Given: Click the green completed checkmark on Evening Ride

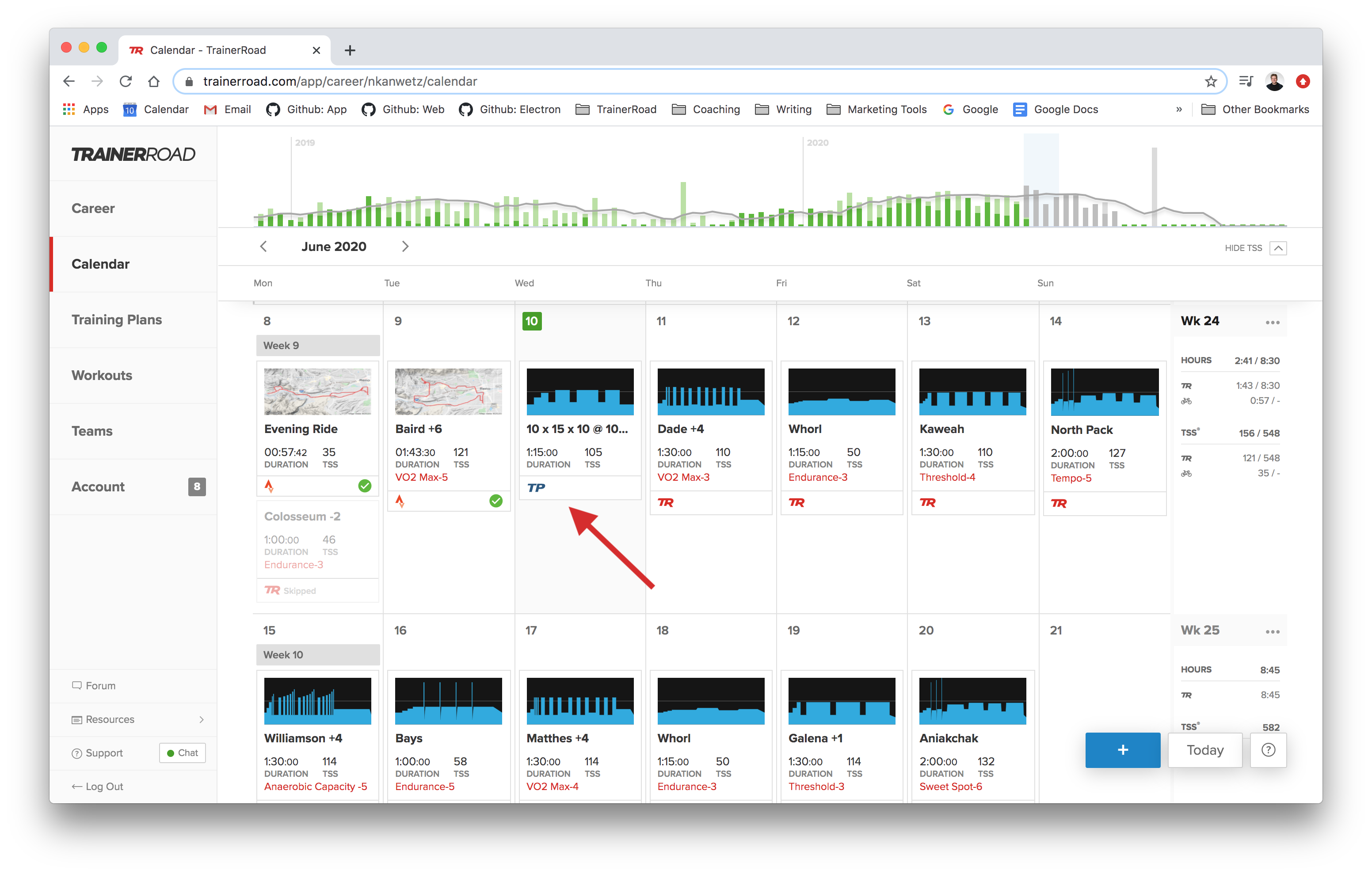Looking at the screenshot, I should tap(365, 486).
